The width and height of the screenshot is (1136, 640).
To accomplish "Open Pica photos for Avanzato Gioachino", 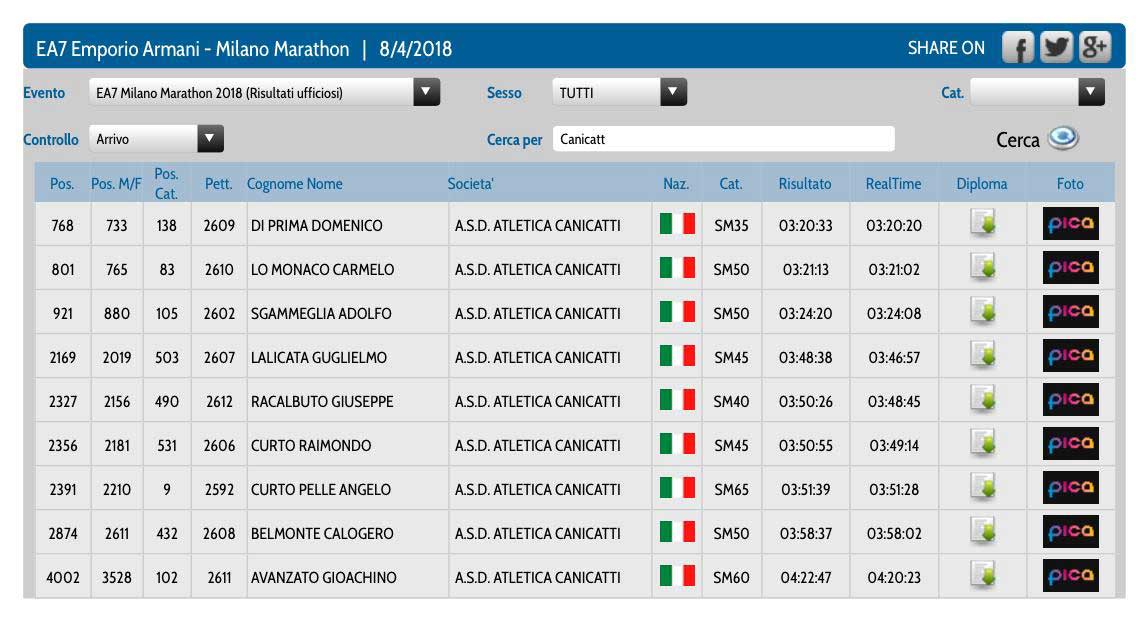I will 1070,577.
